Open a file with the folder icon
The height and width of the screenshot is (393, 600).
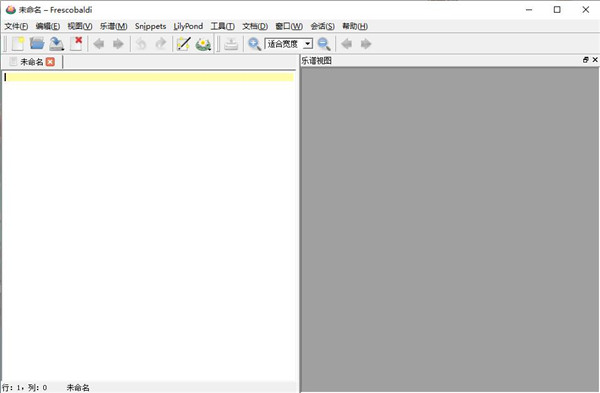point(37,44)
